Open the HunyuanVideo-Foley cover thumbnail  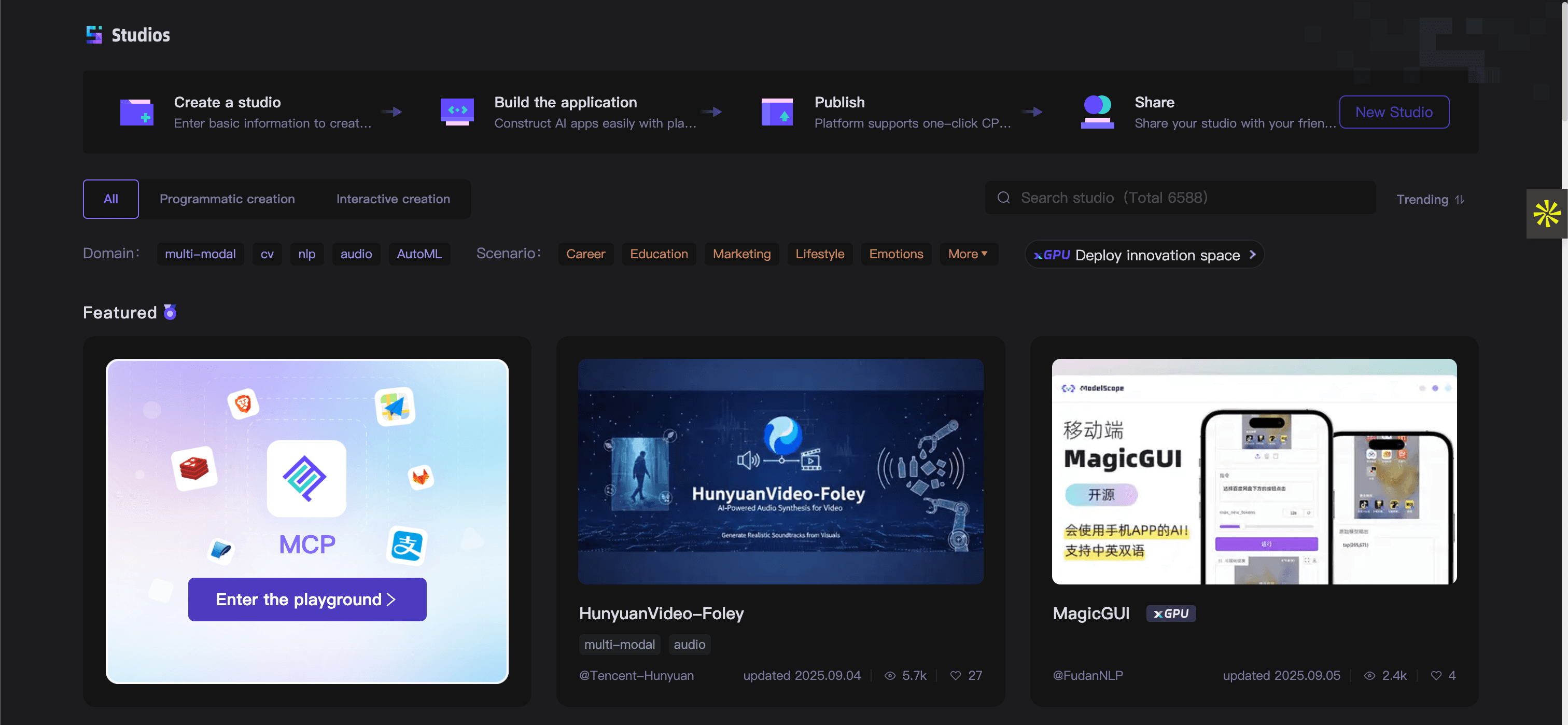(780, 472)
